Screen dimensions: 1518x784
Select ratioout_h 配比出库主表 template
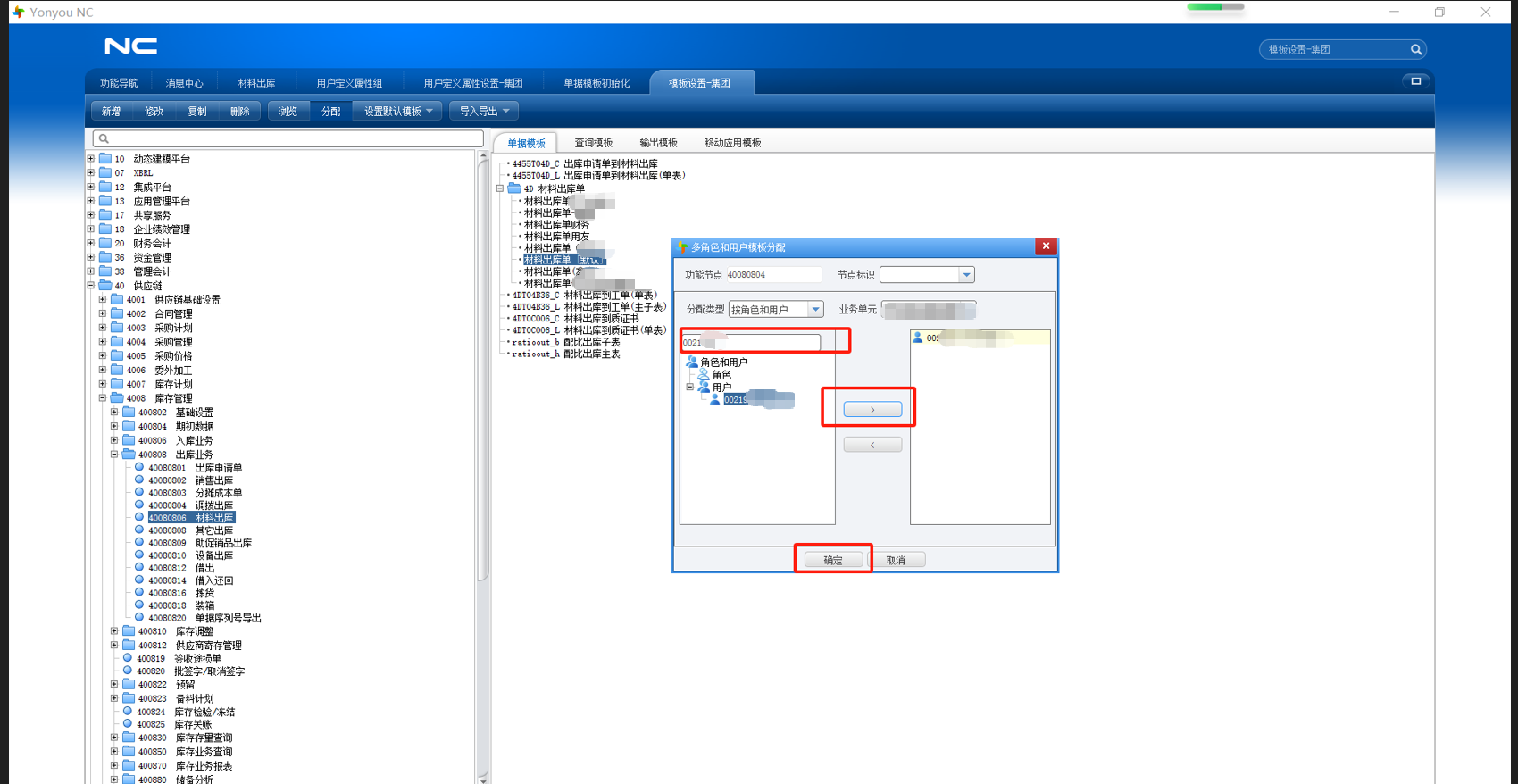565,354
